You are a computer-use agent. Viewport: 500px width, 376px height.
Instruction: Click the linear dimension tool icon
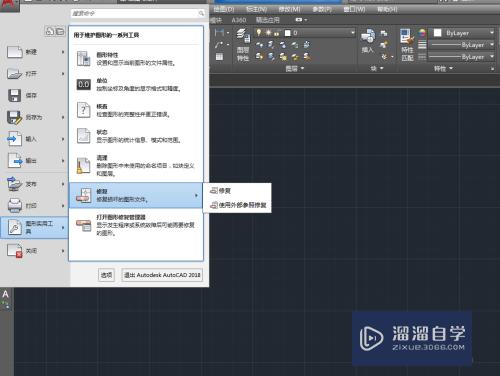219,32
